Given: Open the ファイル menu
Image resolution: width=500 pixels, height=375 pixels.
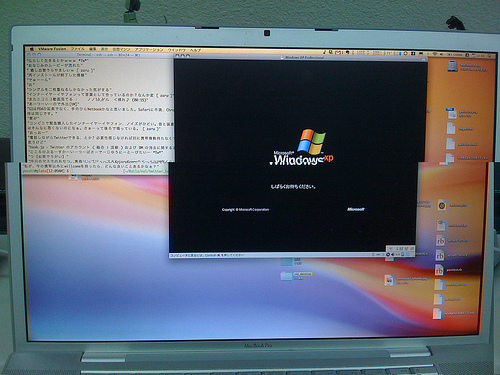Looking at the screenshot, I should (77, 49).
